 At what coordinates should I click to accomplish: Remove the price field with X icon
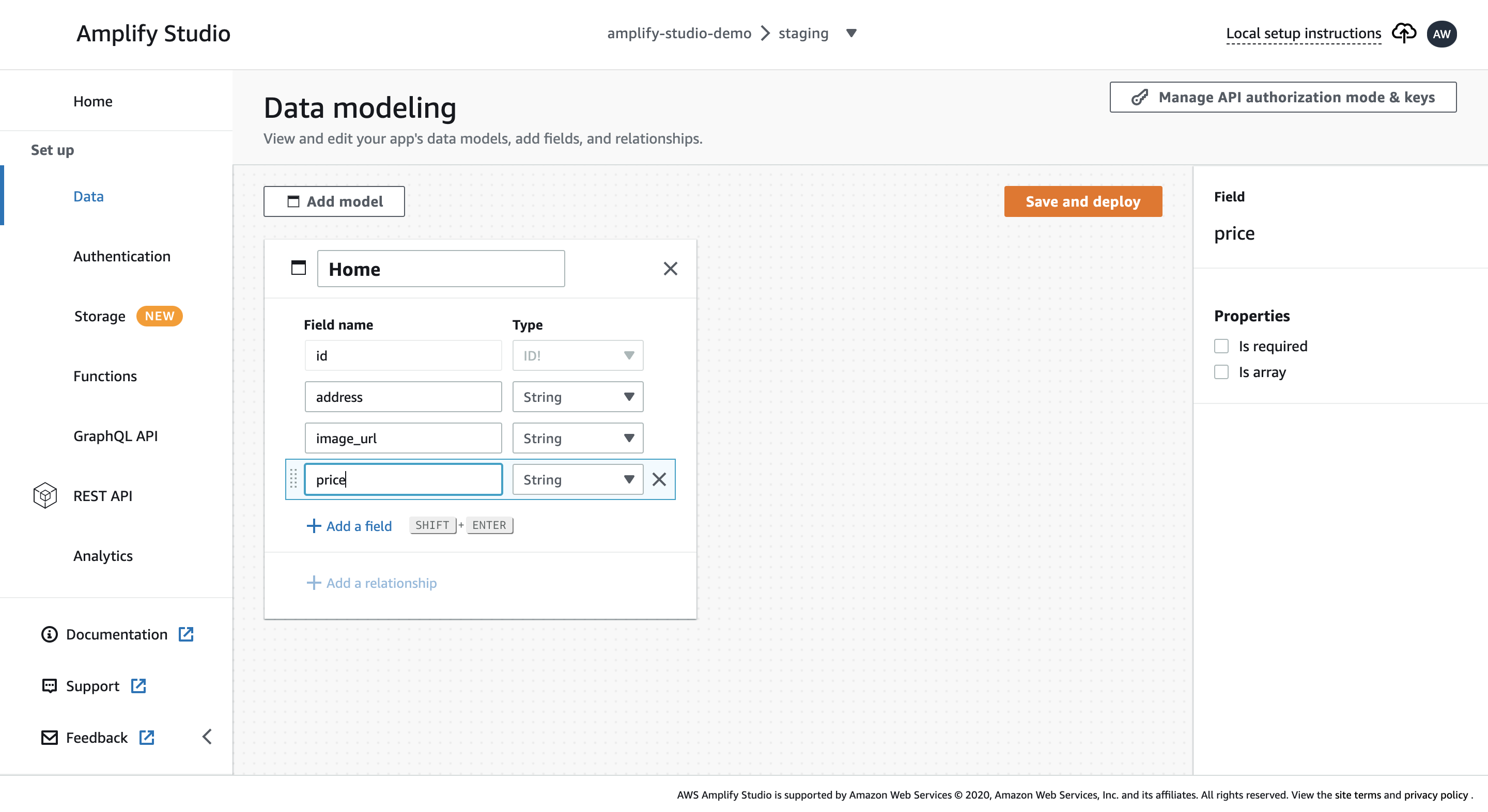point(659,479)
